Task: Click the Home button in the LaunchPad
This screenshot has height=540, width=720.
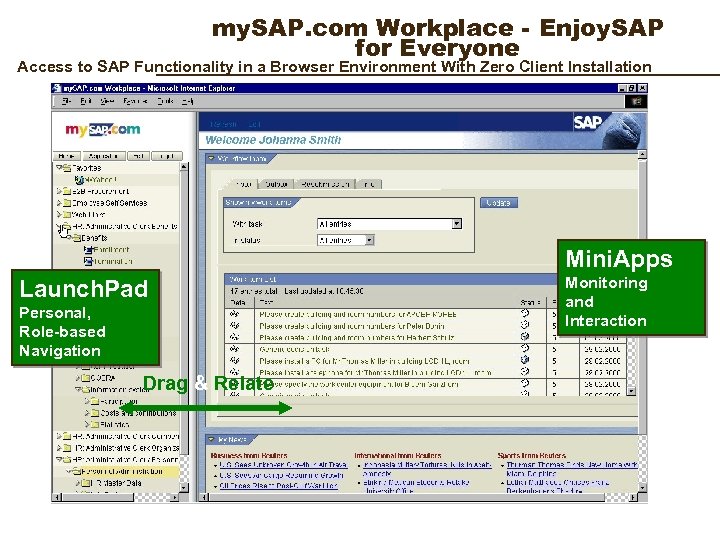Action: (67, 156)
